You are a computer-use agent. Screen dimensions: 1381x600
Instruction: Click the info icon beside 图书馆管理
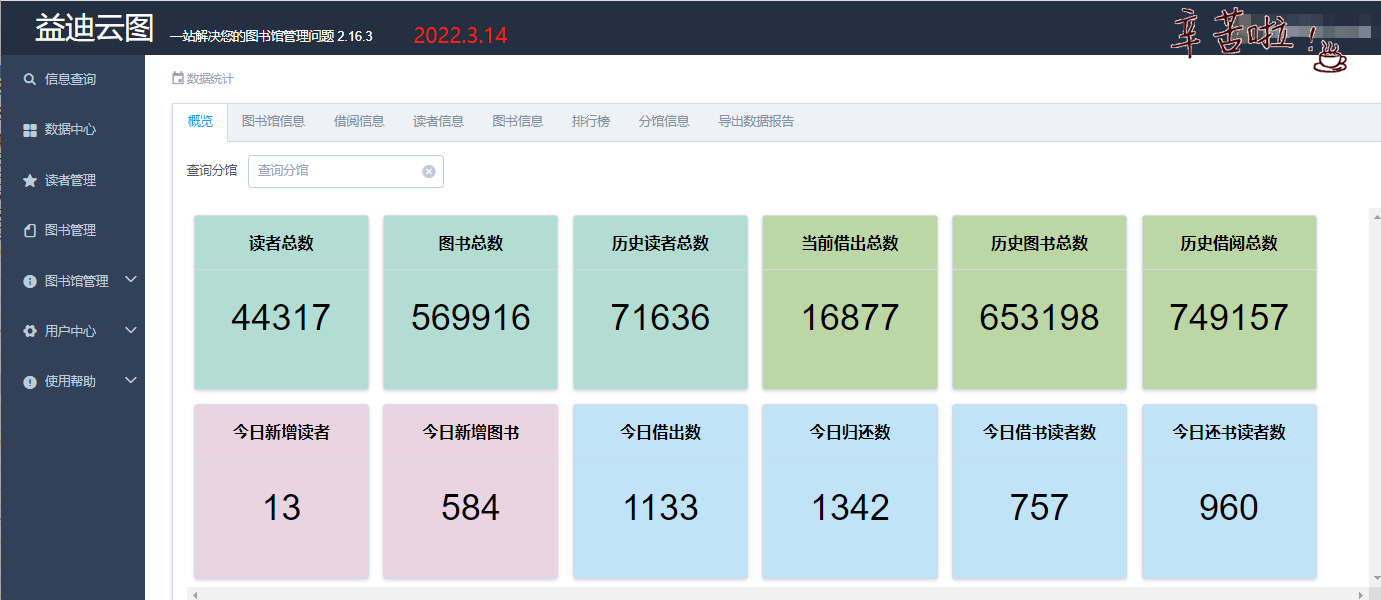tap(30, 282)
